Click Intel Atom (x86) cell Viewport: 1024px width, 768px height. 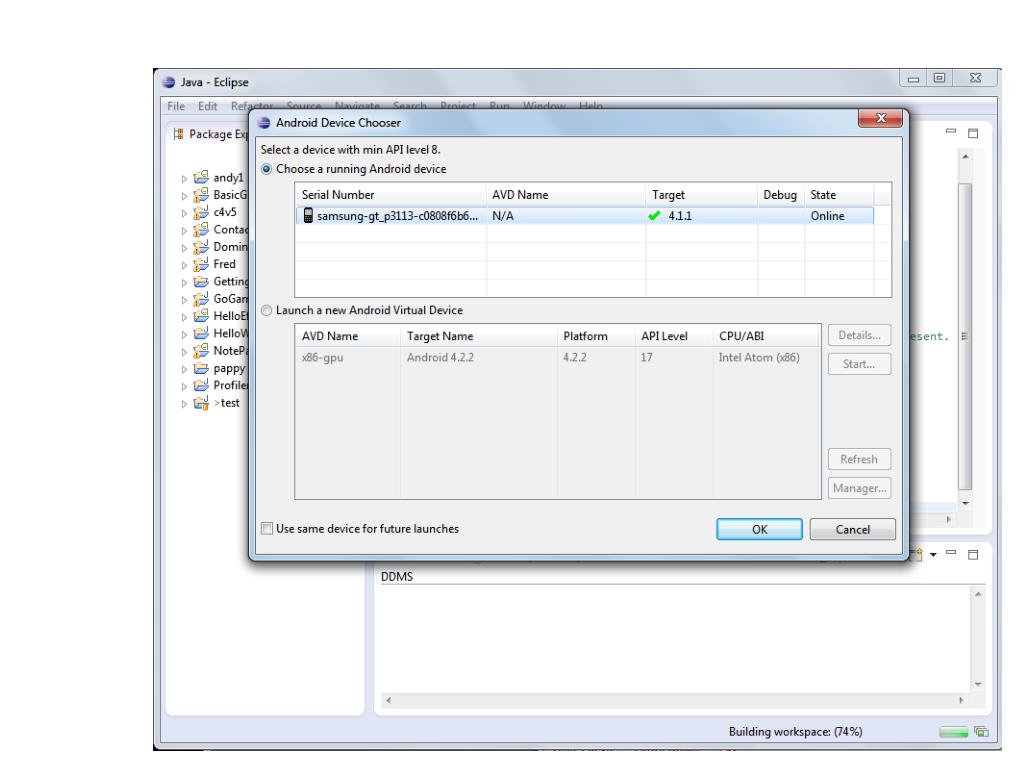click(759, 358)
